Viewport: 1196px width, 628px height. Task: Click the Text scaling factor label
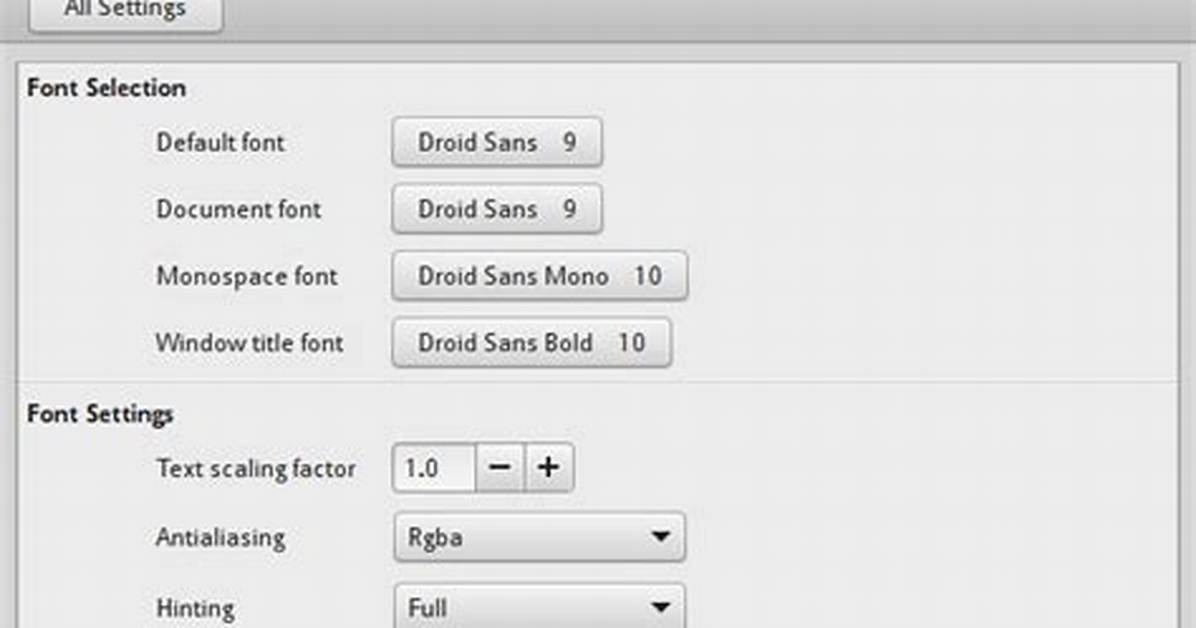[256, 468]
